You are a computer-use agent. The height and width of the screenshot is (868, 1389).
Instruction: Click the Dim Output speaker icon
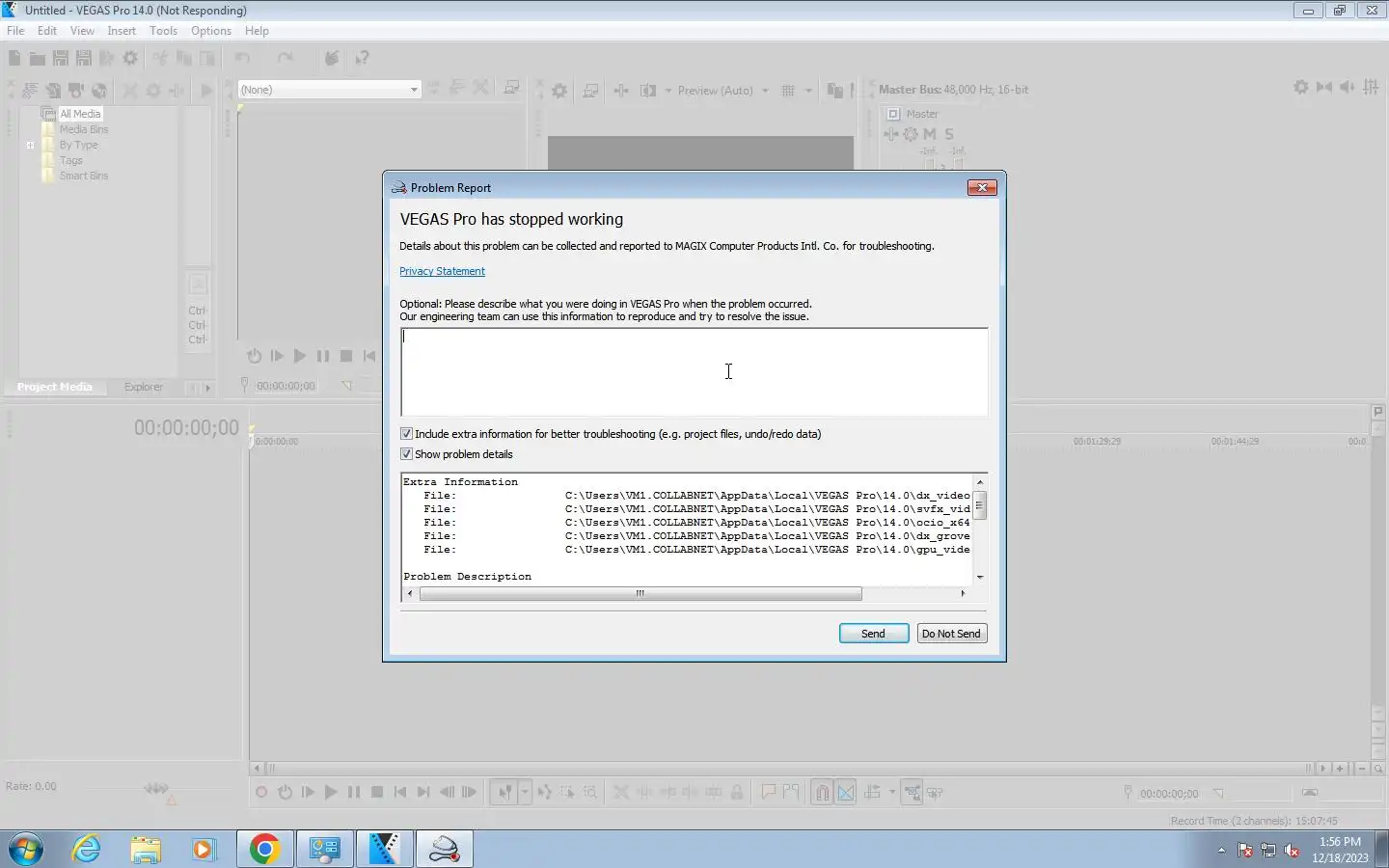[1348, 88]
